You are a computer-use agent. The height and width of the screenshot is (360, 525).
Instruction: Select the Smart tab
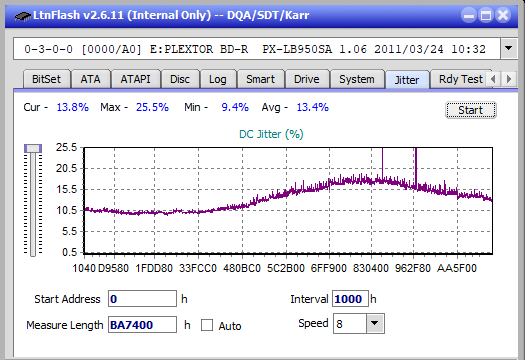(x=260, y=79)
